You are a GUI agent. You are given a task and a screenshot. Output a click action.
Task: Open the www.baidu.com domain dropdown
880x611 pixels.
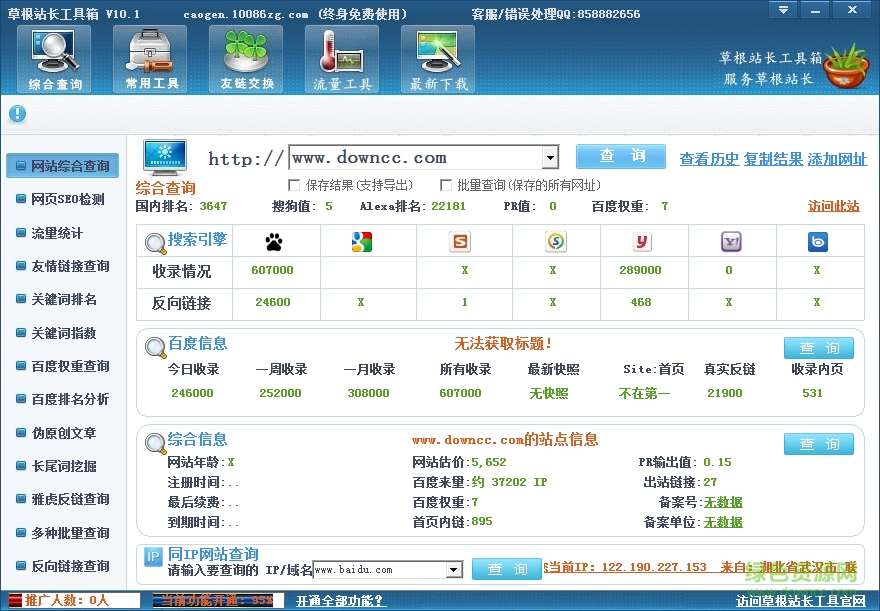(454, 569)
